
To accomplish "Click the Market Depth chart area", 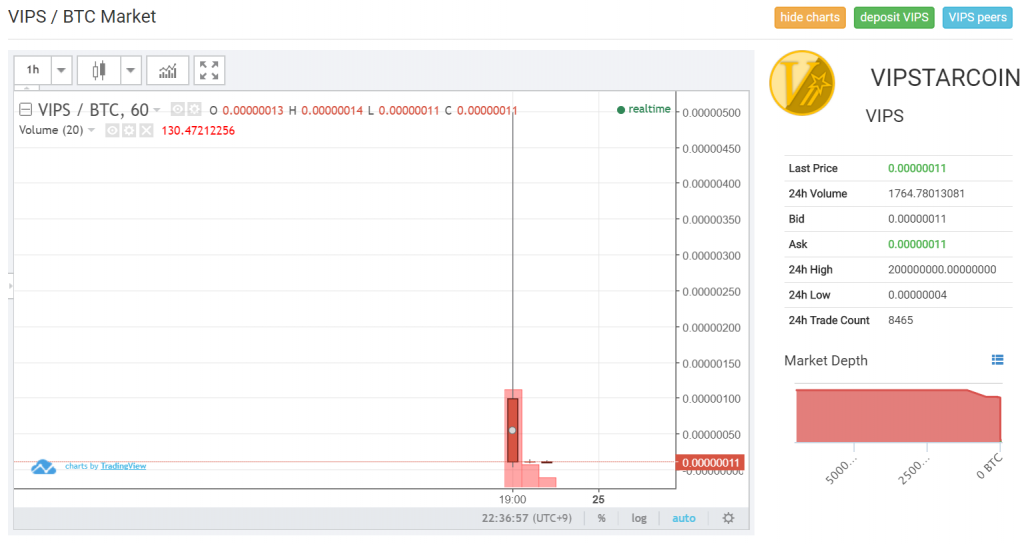I will click(899, 416).
